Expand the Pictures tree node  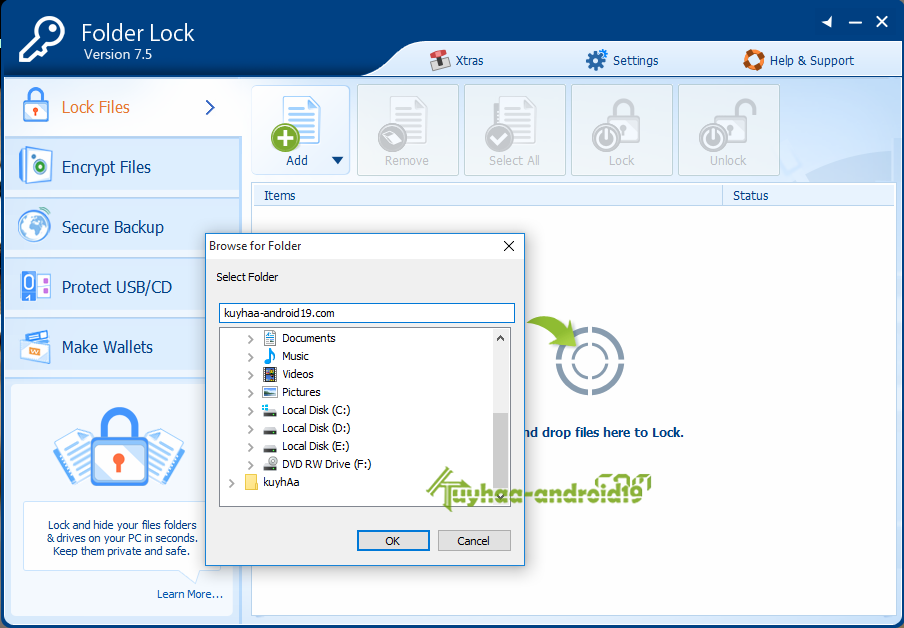click(x=250, y=393)
